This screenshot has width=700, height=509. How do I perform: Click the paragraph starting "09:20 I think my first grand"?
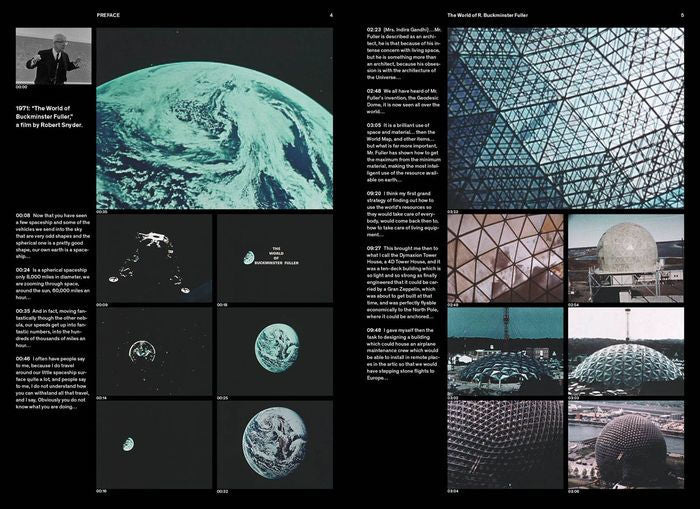click(403, 214)
